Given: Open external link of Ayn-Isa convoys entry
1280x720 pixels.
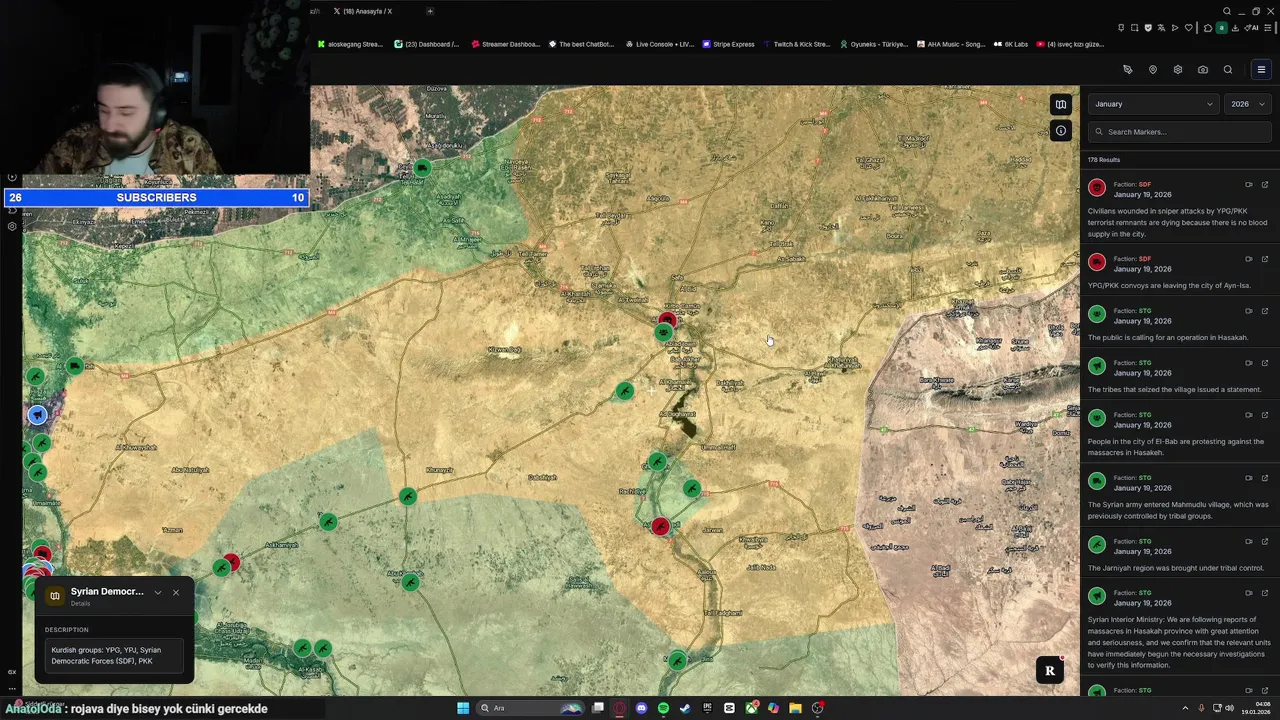Looking at the screenshot, I should click(x=1265, y=259).
